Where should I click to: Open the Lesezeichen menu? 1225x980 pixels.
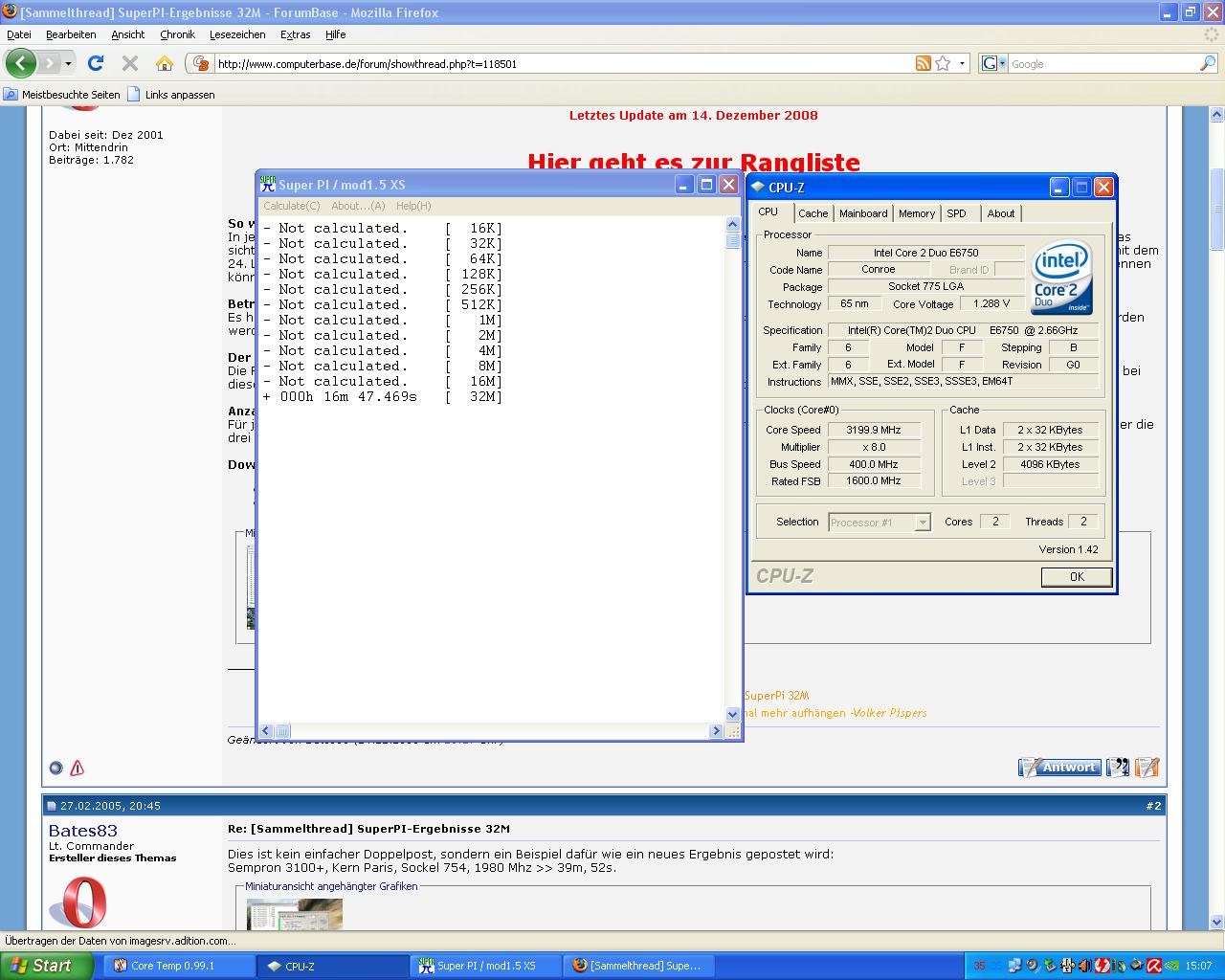pyautogui.click(x=237, y=34)
